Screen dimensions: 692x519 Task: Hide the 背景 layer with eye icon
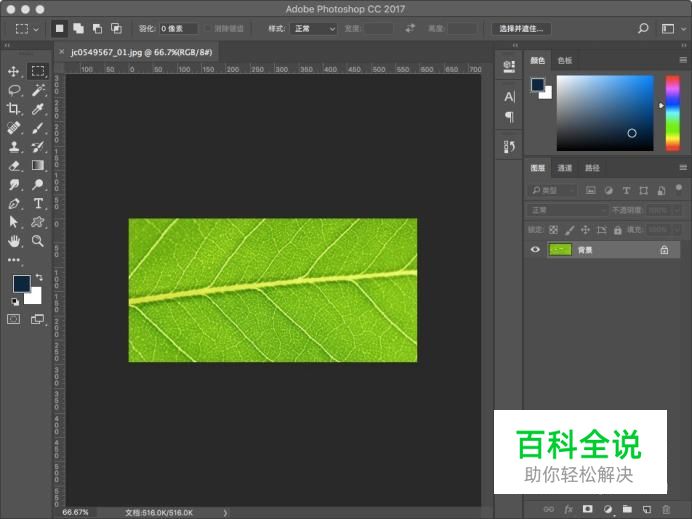pos(535,250)
